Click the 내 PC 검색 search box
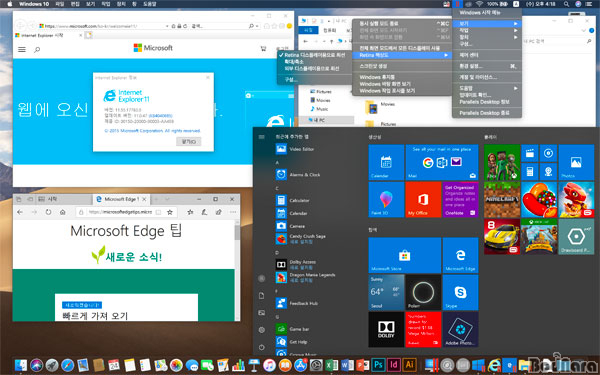This screenshot has width=600, height=375. click(x=557, y=41)
